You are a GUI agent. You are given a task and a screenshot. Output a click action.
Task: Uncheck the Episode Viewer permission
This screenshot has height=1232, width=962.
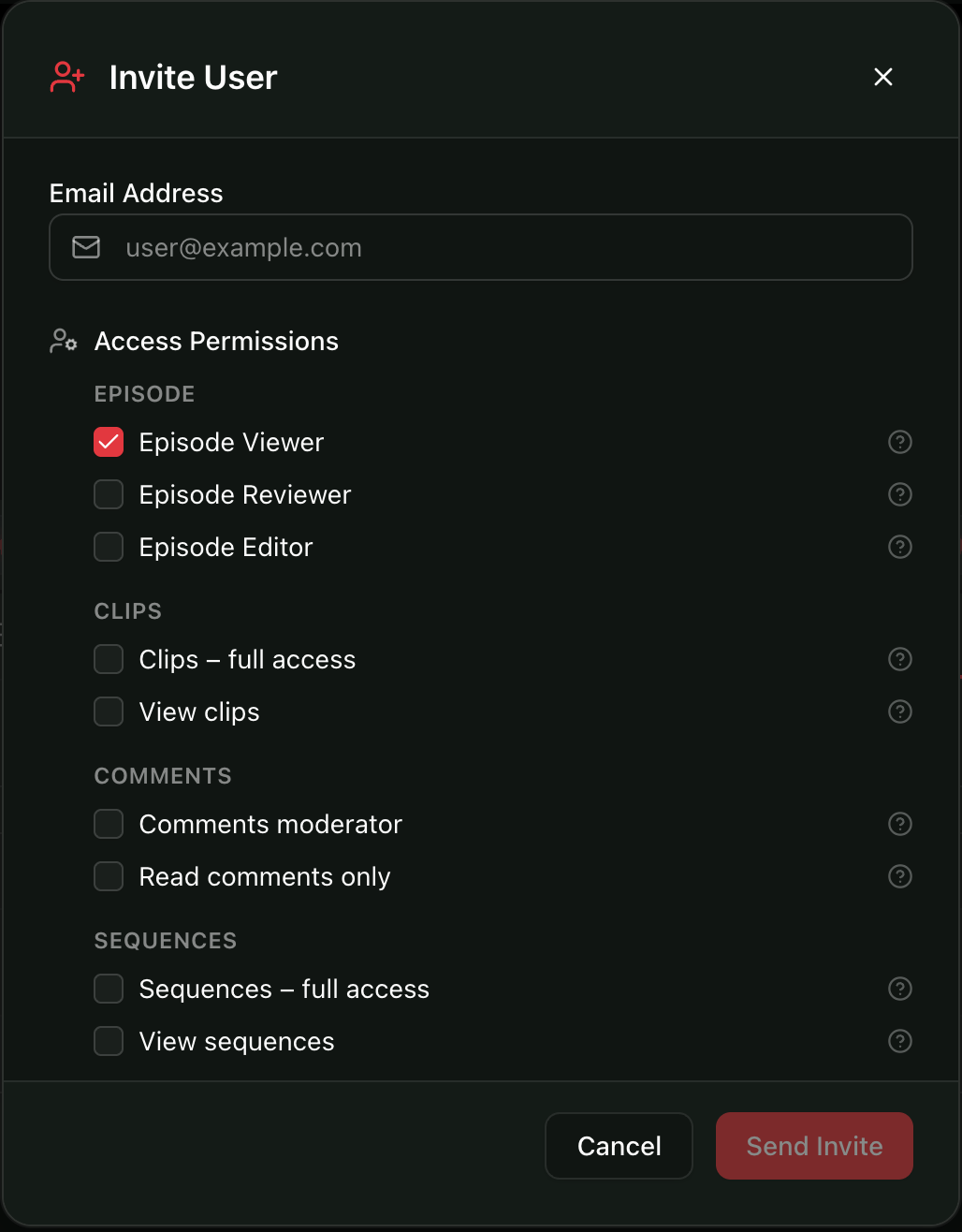[x=109, y=442]
